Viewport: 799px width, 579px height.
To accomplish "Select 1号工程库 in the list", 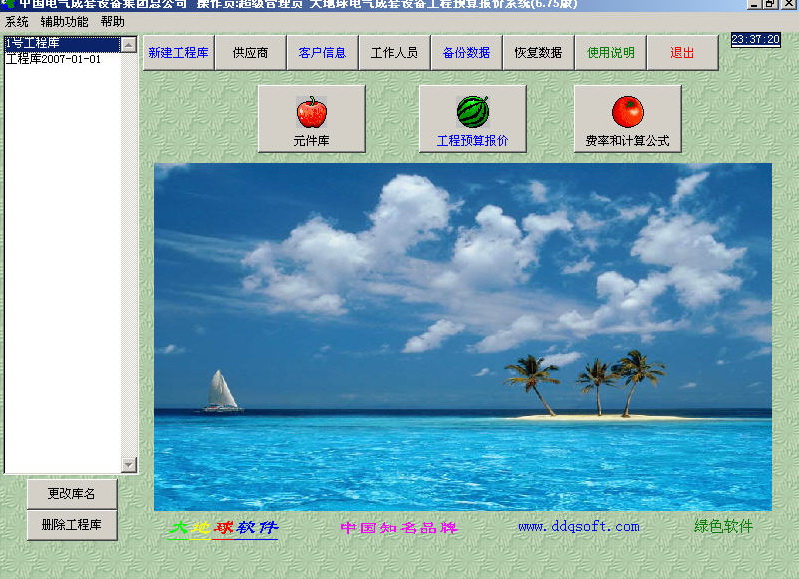I will (x=63, y=44).
